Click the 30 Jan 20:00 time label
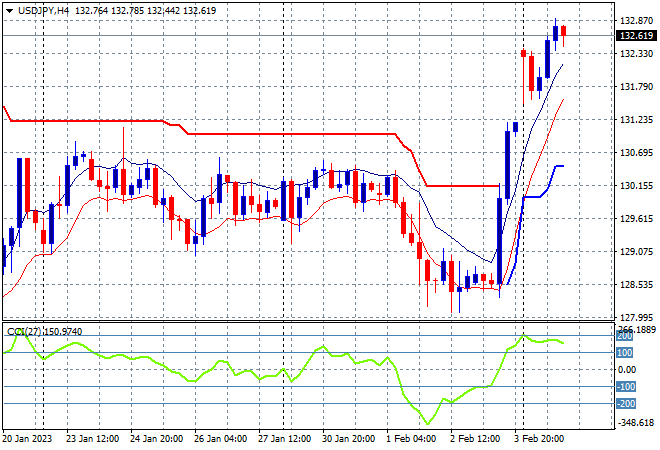660x450 pixels. (x=348, y=439)
